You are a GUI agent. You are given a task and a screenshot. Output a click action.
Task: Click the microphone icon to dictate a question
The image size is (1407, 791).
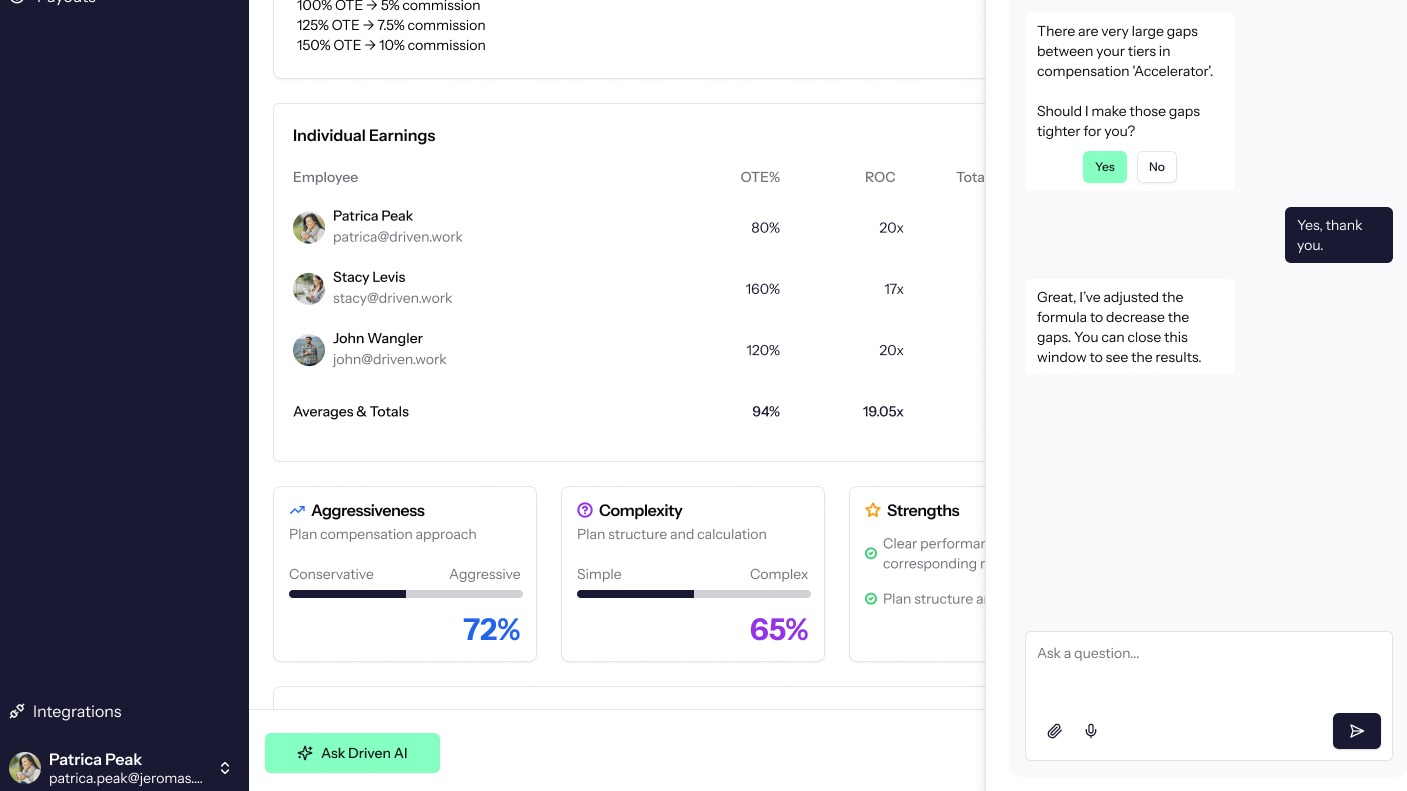[x=1091, y=731]
